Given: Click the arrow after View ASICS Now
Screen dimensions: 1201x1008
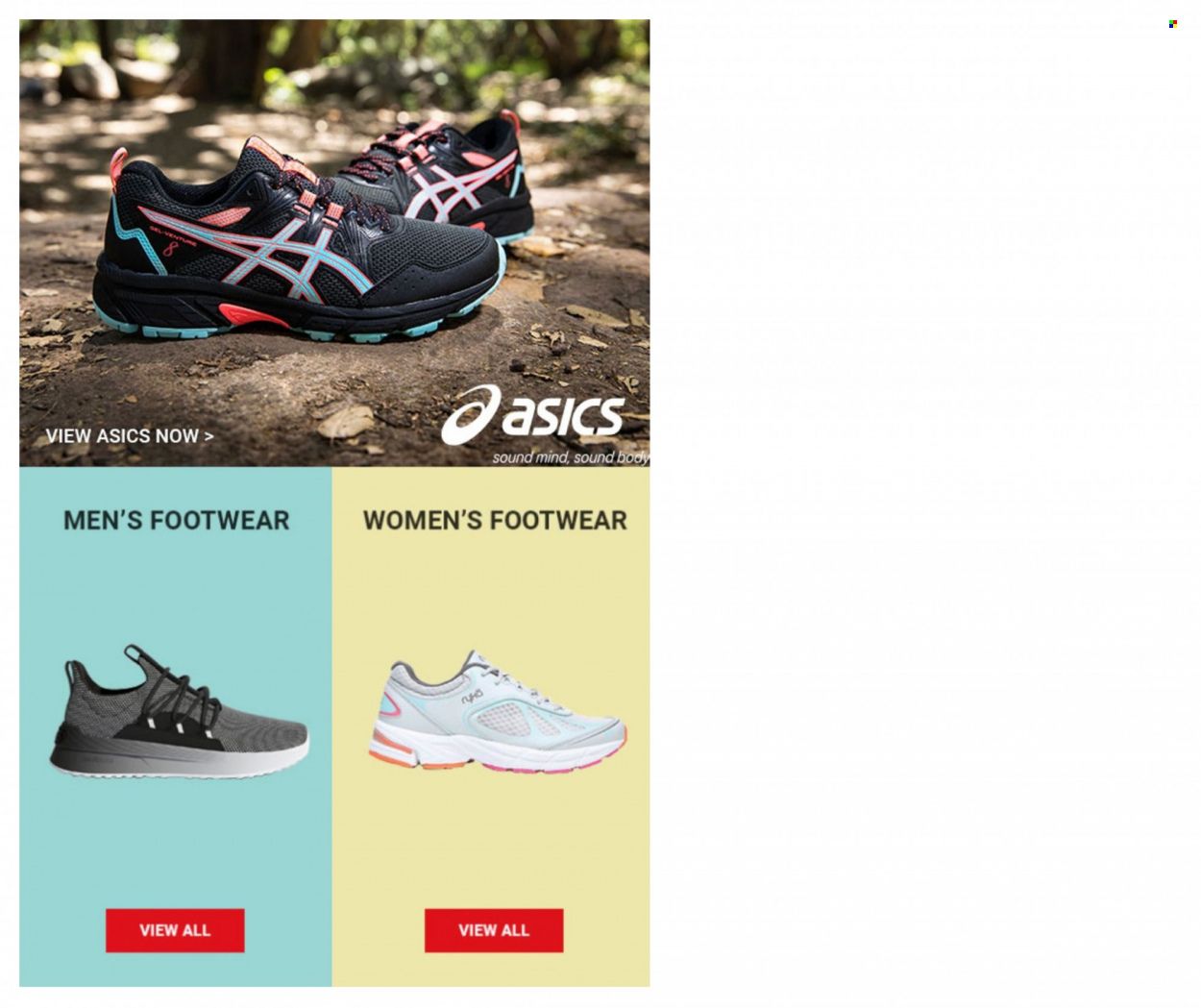Looking at the screenshot, I should click(x=208, y=436).
